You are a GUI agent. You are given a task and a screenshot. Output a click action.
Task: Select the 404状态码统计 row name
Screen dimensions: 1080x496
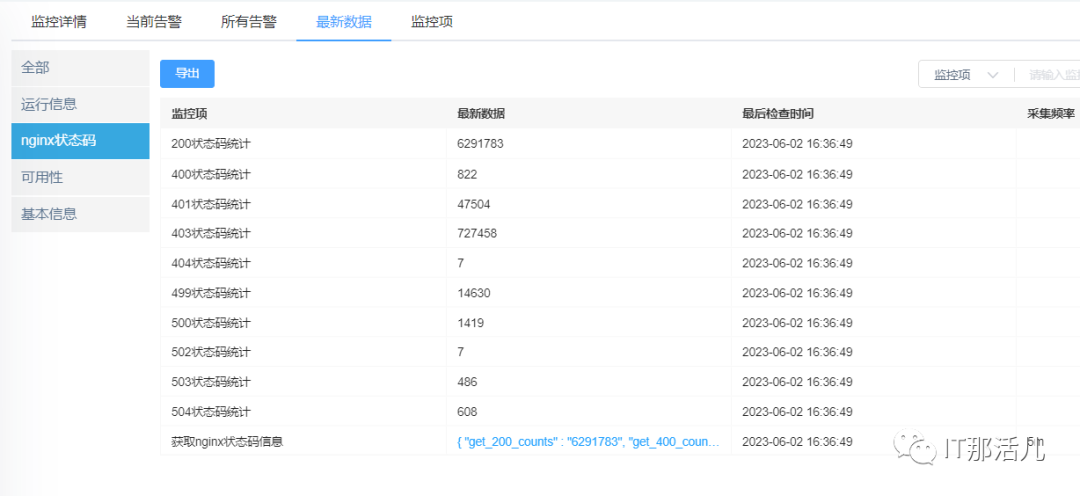[x=211, y=263]
